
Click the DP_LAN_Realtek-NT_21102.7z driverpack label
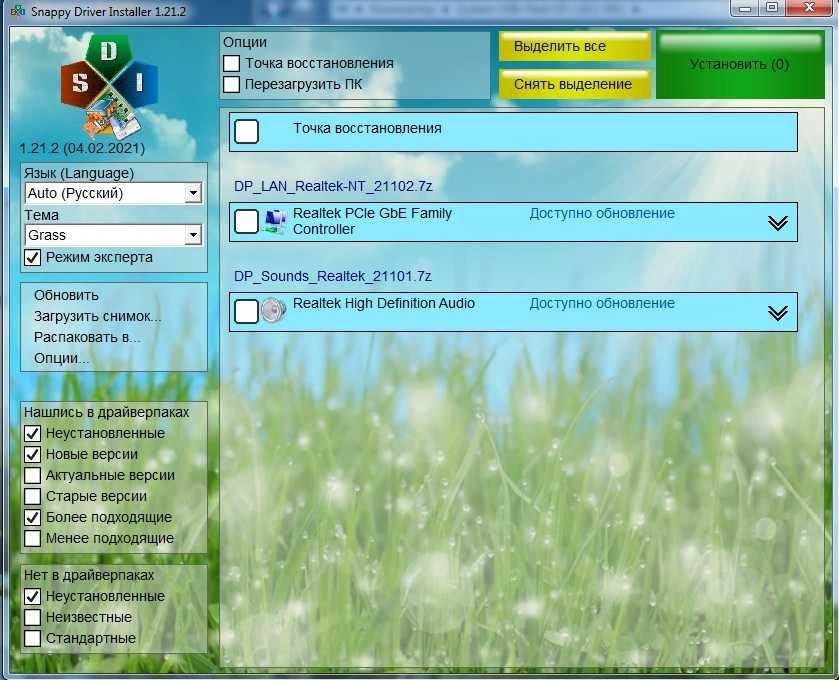pos(333,186)
